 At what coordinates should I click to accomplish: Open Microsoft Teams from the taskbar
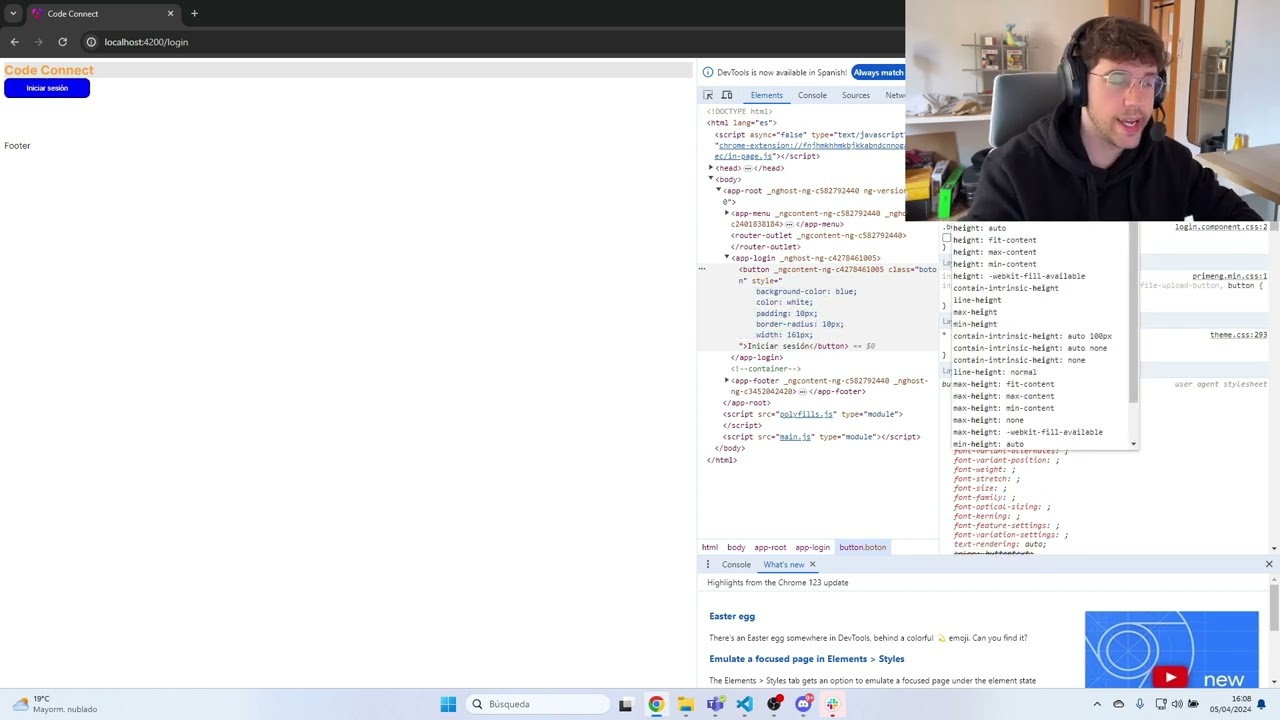tap(715, 704)
